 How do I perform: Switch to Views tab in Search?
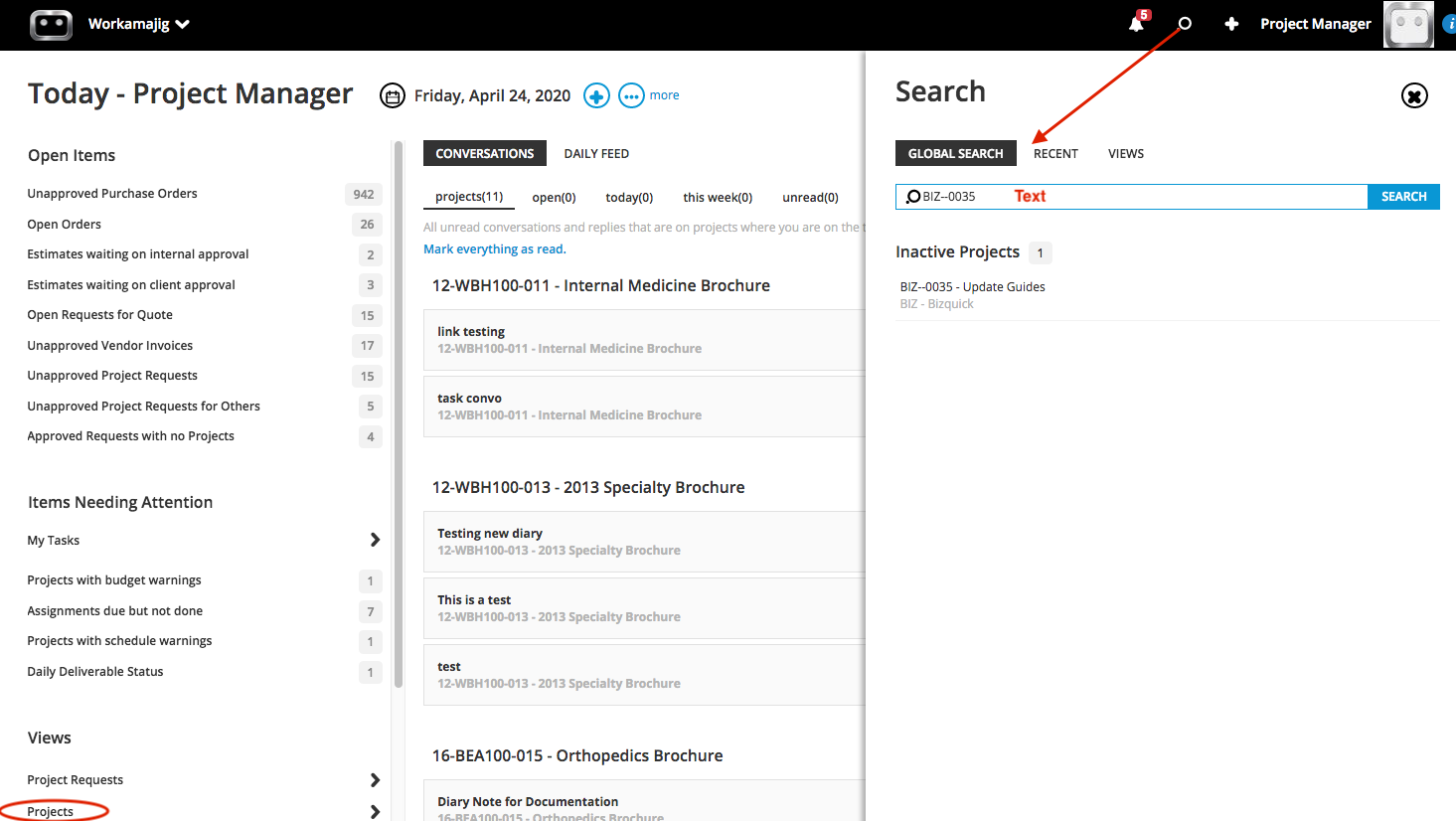1126,153
